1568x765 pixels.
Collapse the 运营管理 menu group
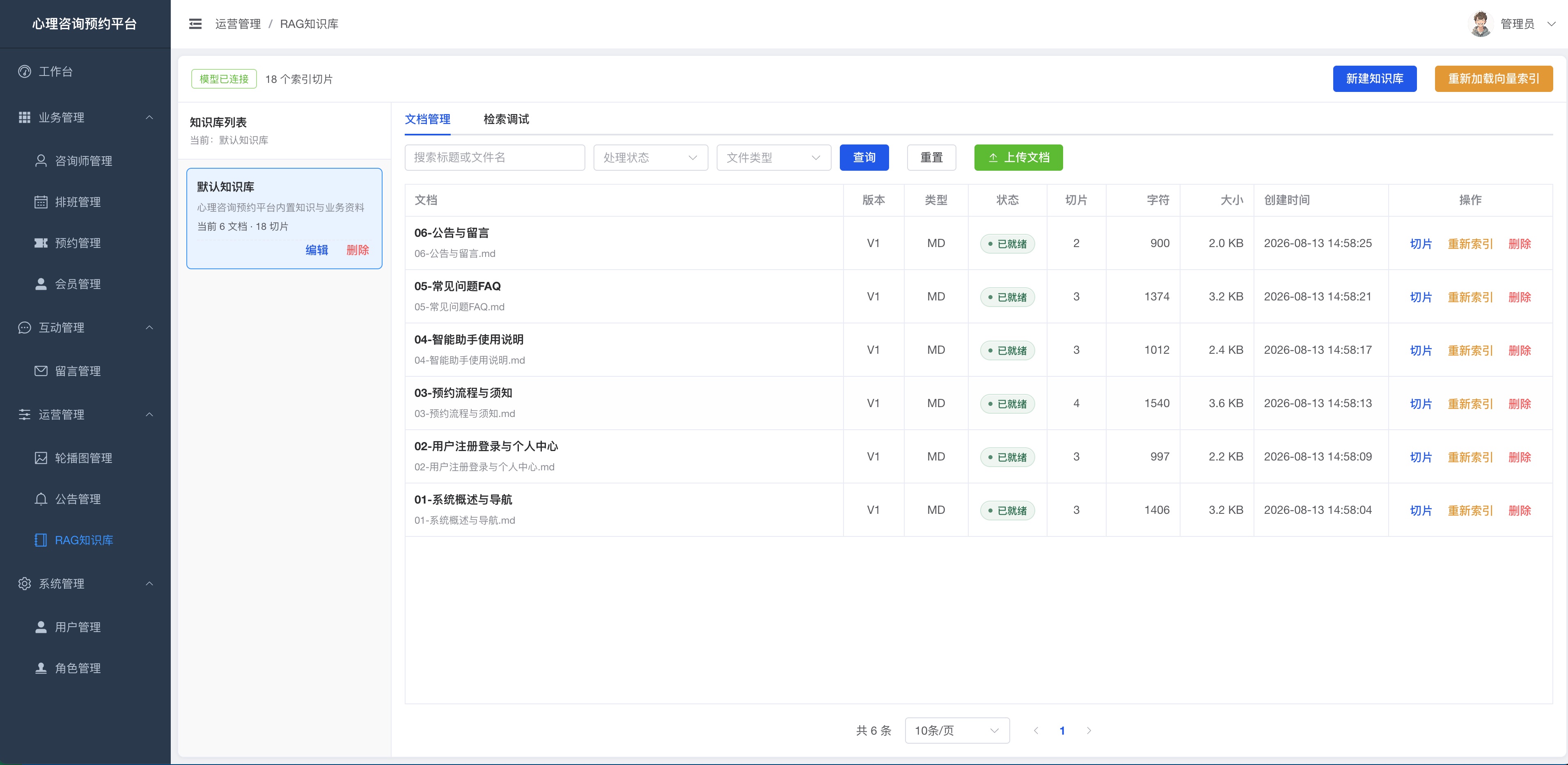(x=149, y=415)
